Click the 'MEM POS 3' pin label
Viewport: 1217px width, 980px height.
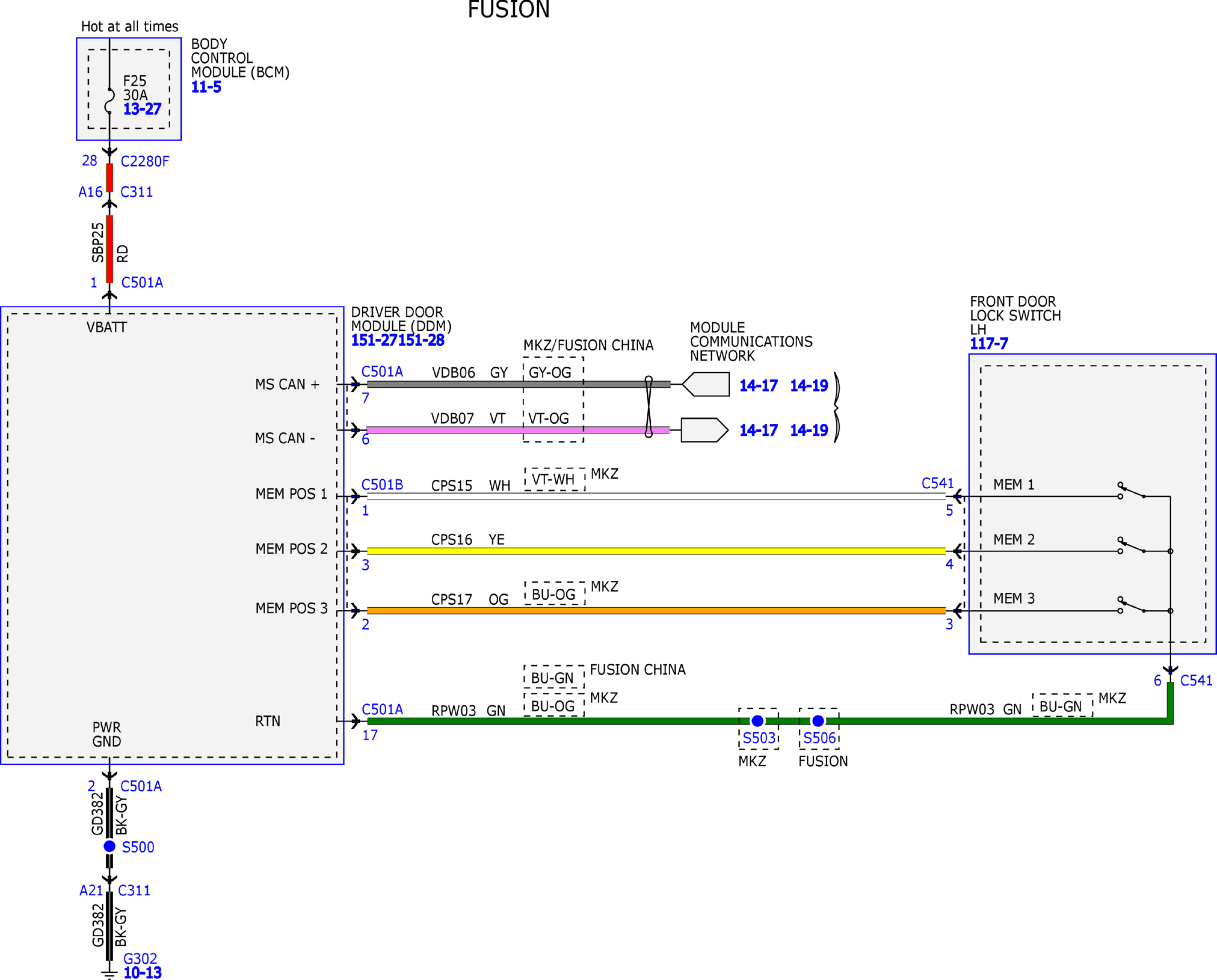(291, 608)
